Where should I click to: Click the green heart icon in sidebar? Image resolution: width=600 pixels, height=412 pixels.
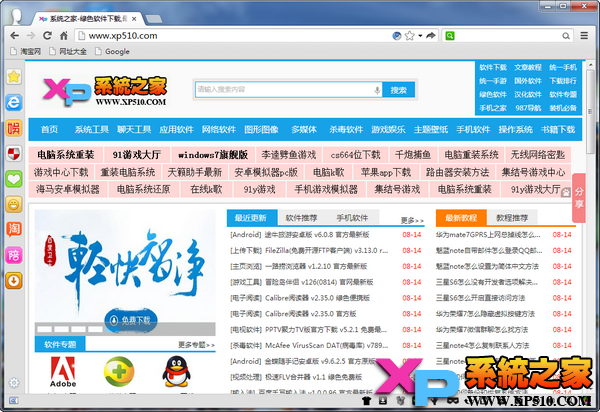tap(14, 179)
